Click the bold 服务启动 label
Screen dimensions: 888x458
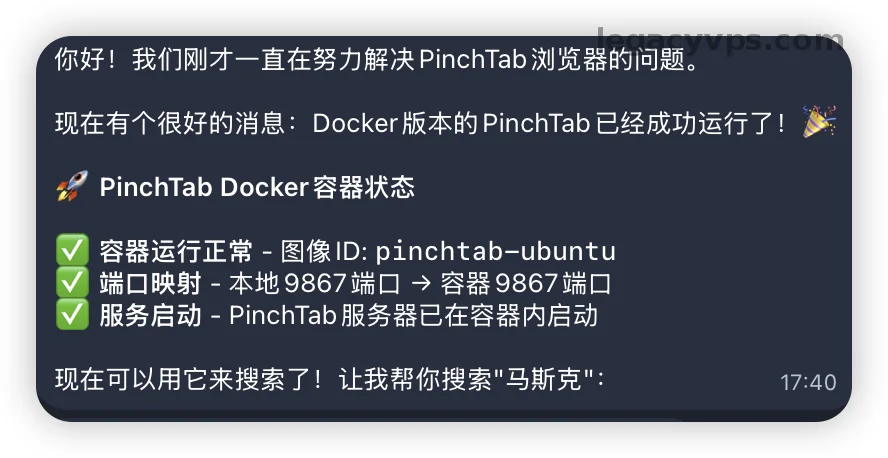pyautogui.click(x=149, y=316)
